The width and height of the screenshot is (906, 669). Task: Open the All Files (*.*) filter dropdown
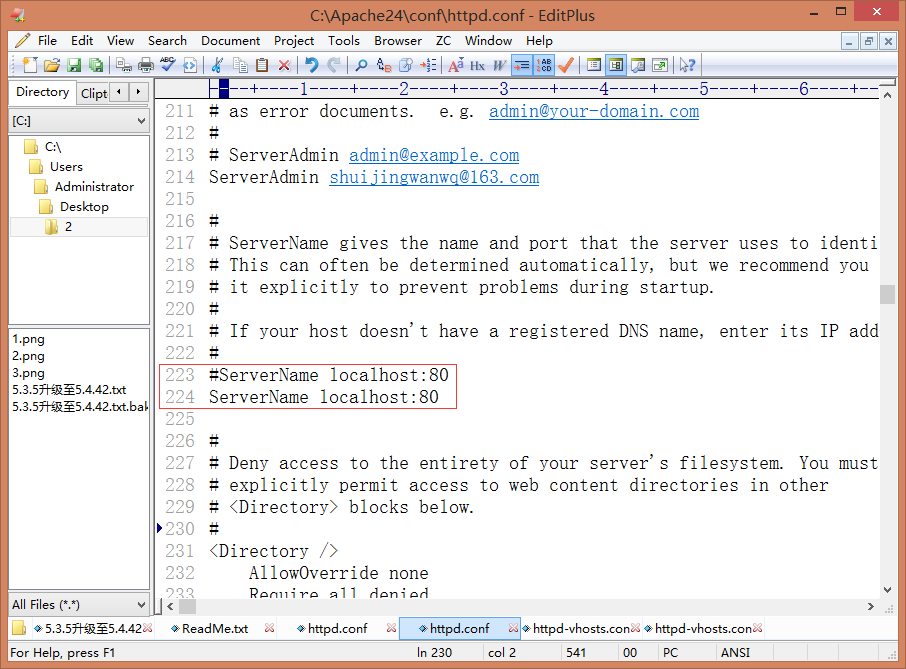click(78, 604)
